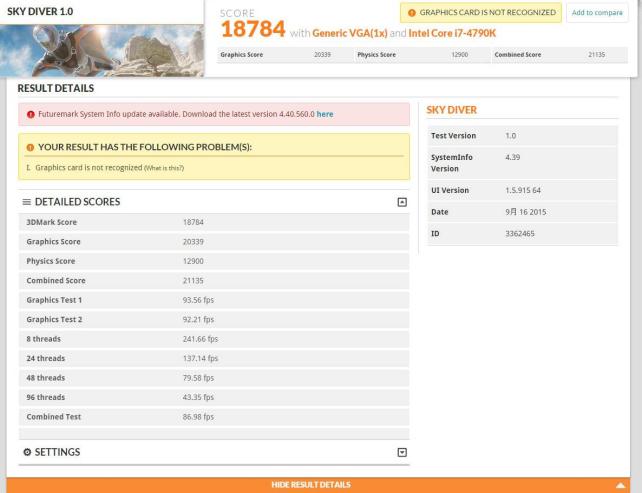Click the Combined Score summary cell at top
The width and height of the screenshot is (642, 493).
coord(559,55)
